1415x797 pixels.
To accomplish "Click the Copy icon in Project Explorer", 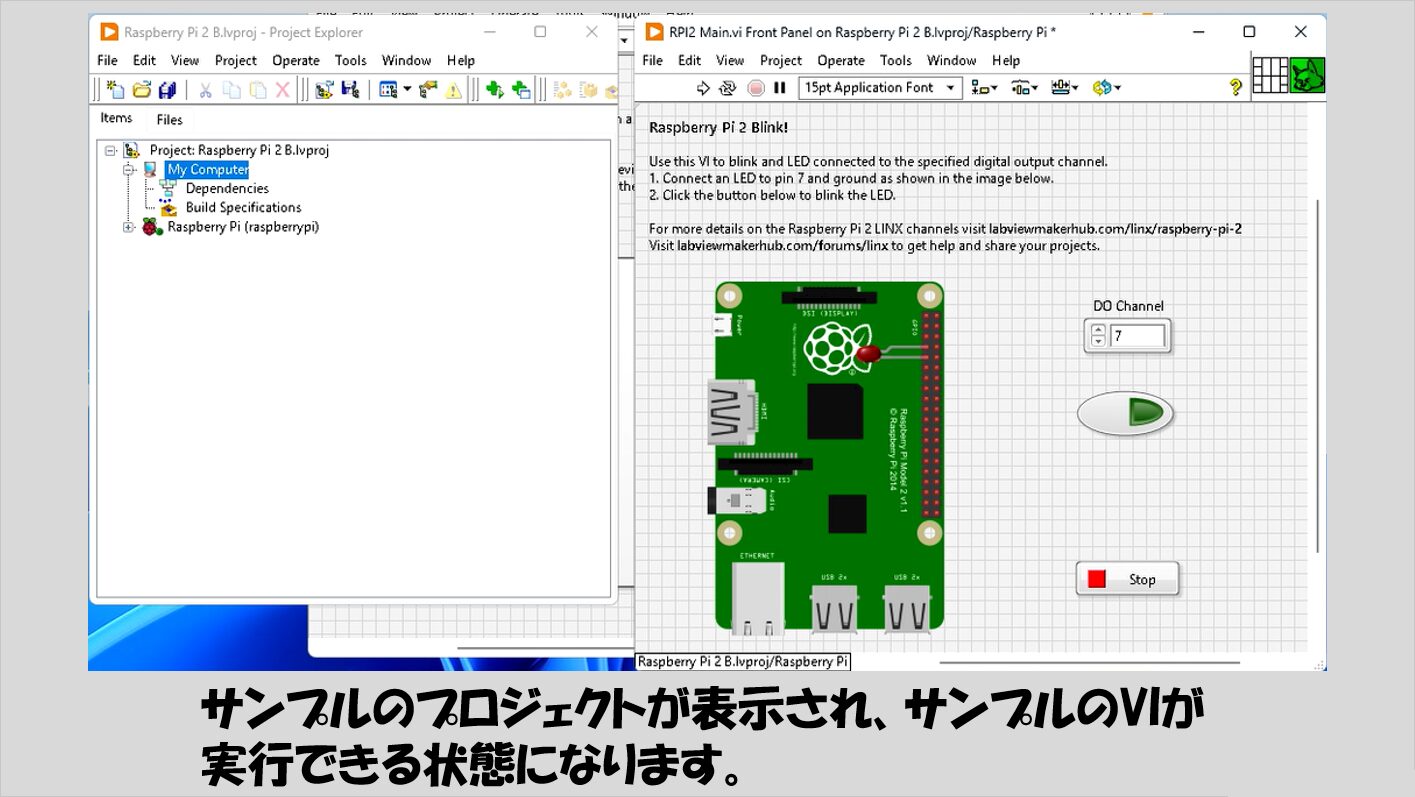I will click(x=231, y=89).
